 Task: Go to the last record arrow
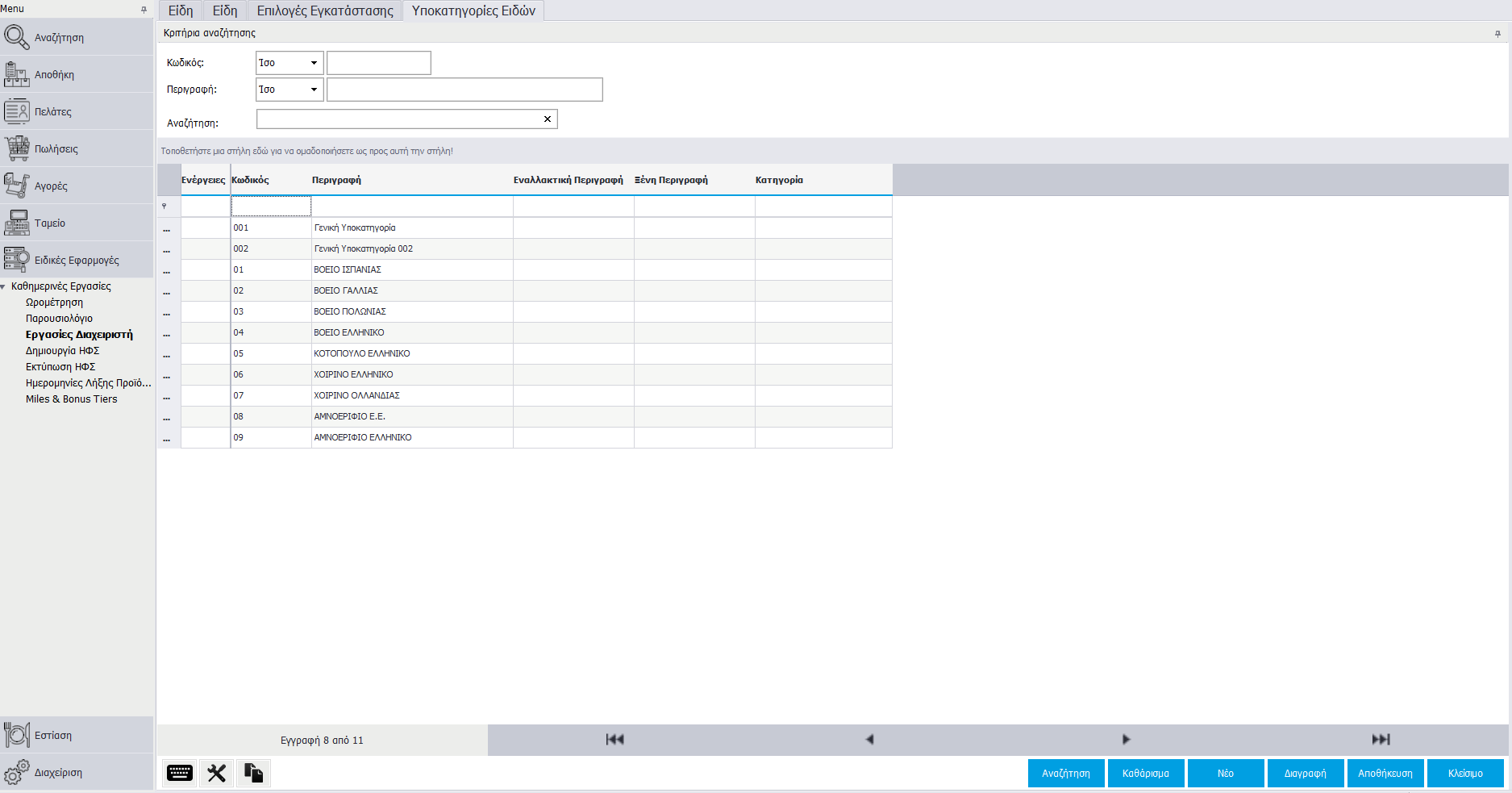pos(1381,739)
